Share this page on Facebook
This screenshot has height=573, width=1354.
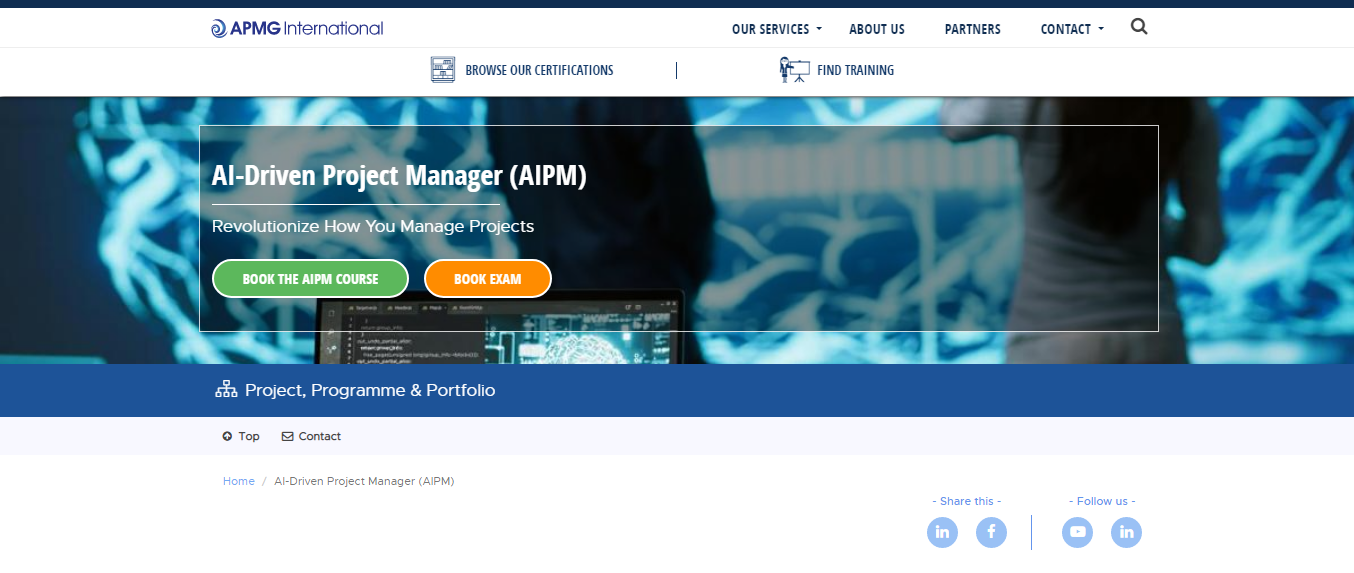991,532
